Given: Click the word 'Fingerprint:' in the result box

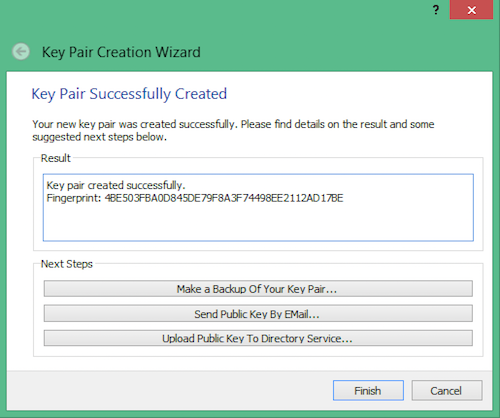Looking at the screenshot, I should 74,199.
